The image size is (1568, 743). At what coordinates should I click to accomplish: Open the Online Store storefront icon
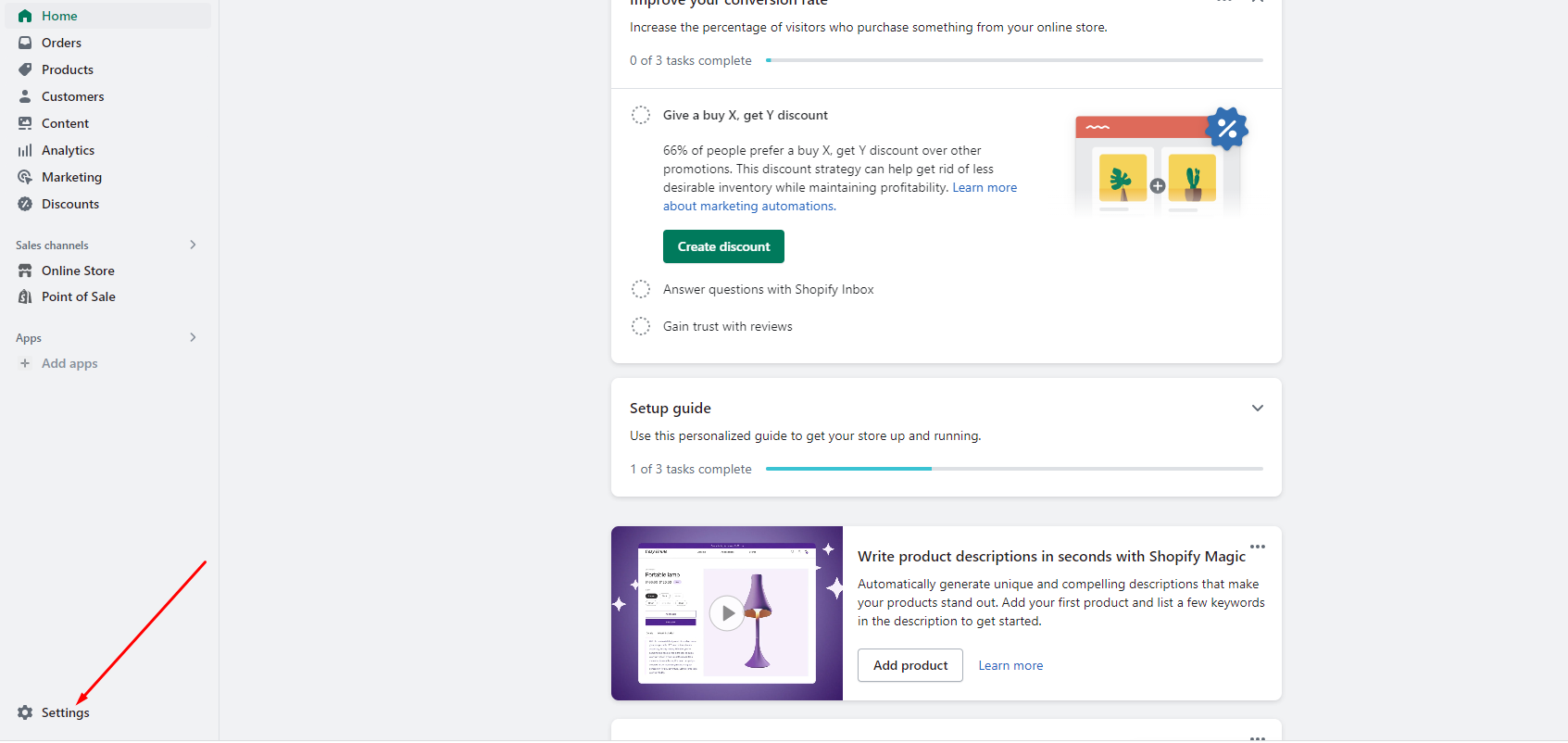(x=25, y=271)
